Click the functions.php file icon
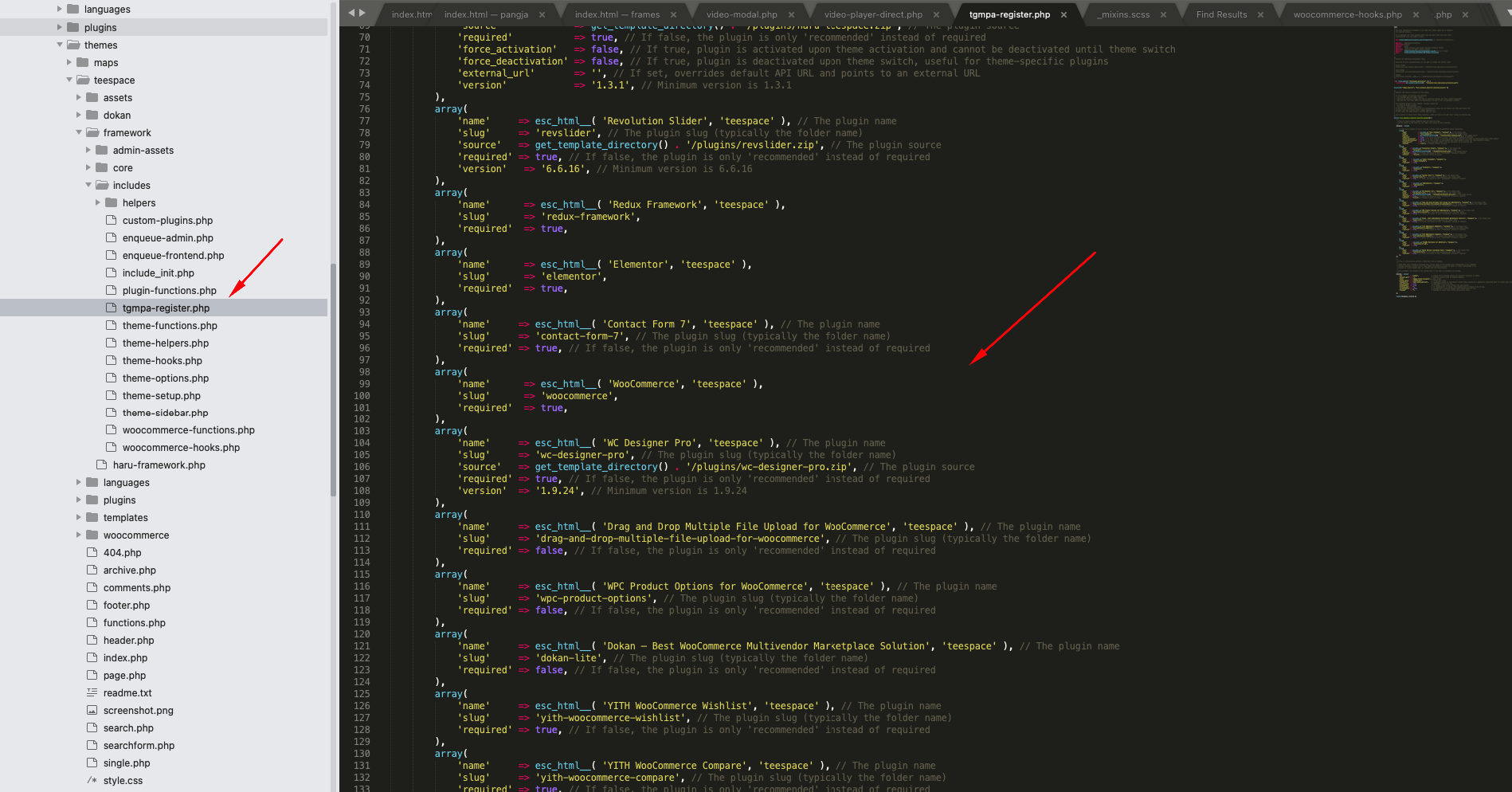 [92, 622]
